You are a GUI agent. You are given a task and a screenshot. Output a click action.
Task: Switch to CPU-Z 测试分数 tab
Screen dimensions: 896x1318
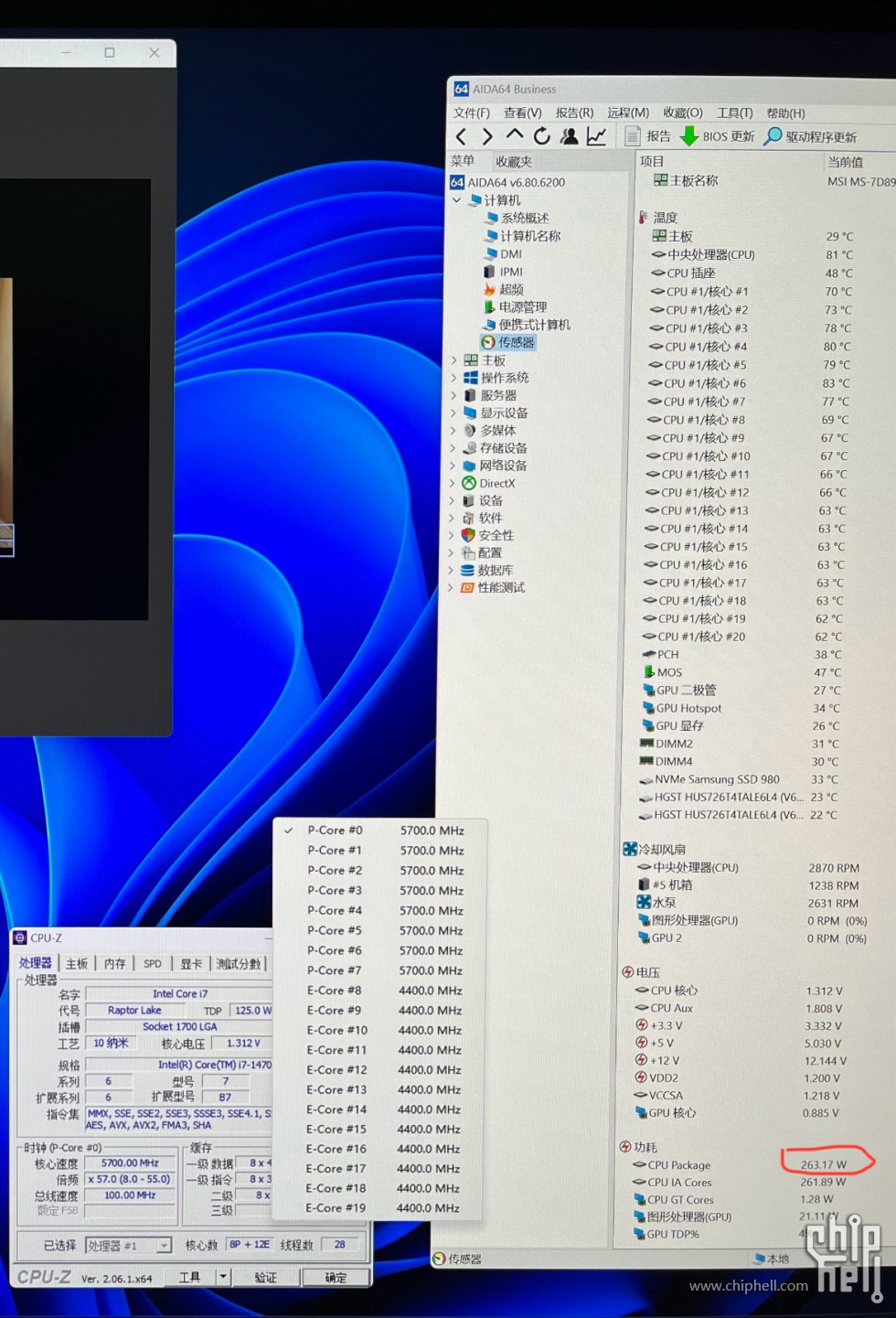[x=239, y=964]
